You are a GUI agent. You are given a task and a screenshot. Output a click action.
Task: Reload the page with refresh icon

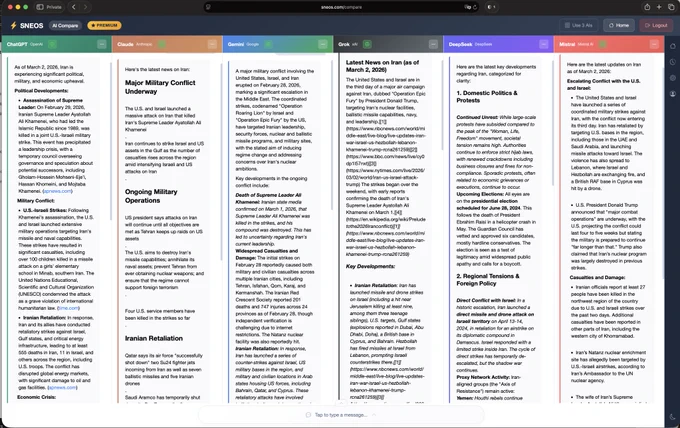click(475, 7)
